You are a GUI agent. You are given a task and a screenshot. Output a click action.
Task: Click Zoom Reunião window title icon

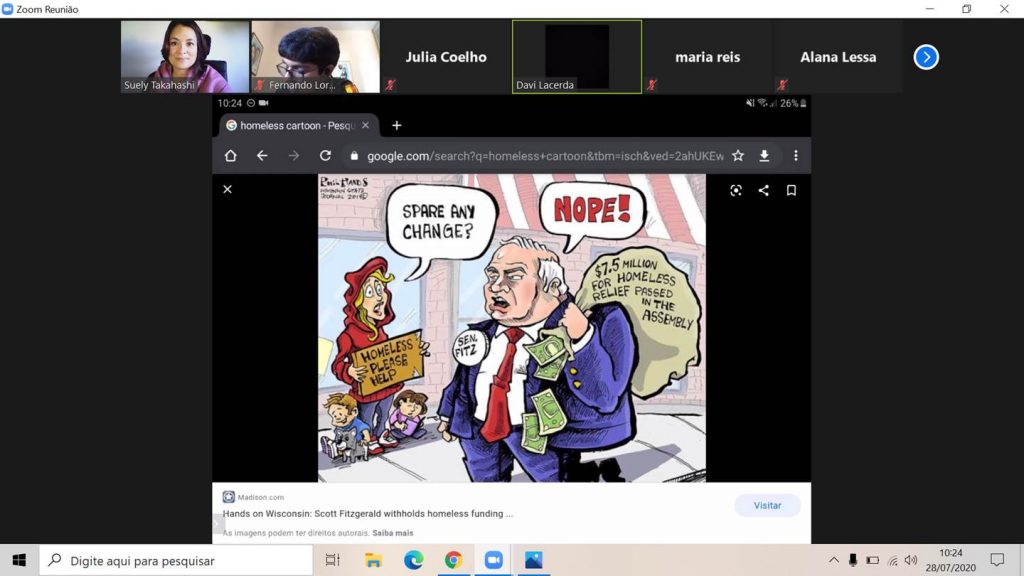[x=8, y=9]
